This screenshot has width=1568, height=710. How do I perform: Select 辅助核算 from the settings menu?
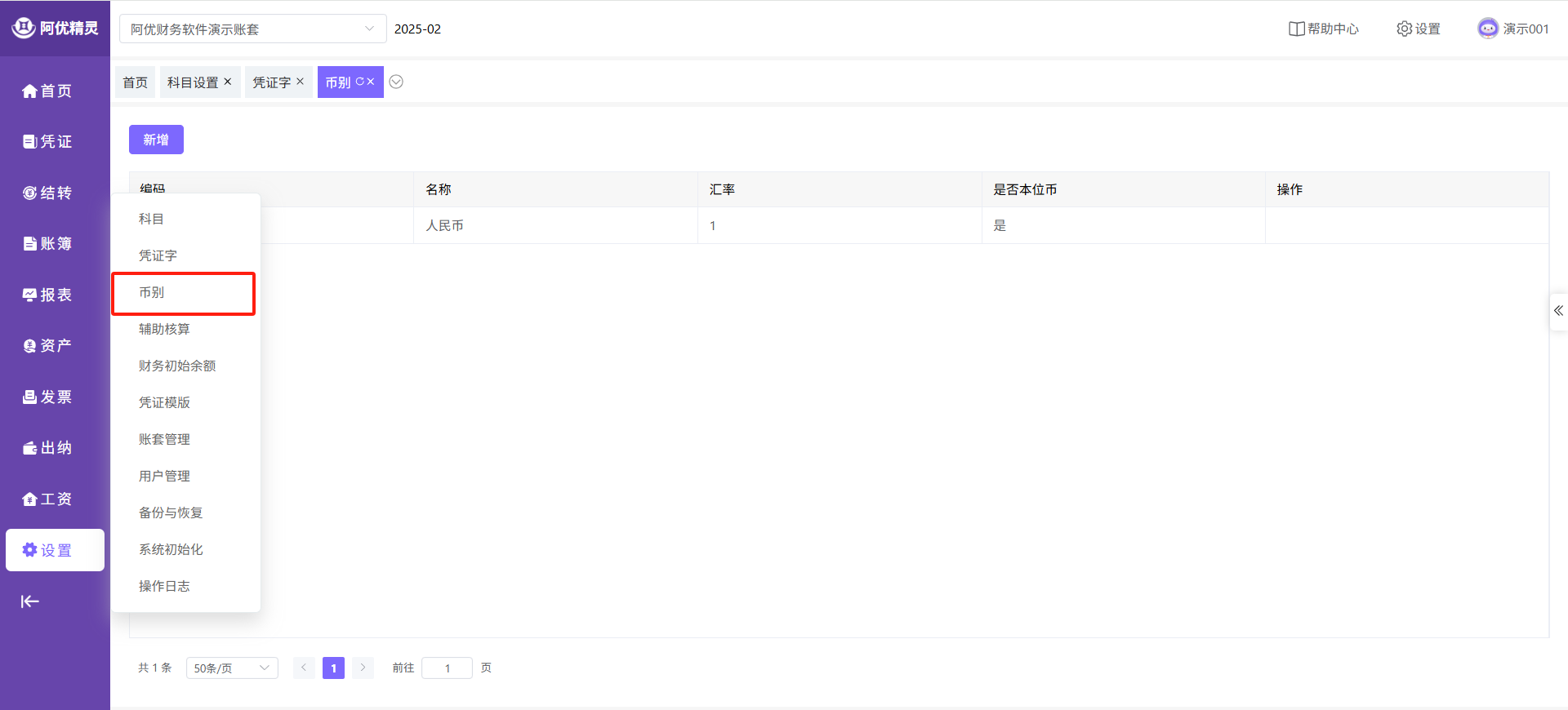[164, 329]
